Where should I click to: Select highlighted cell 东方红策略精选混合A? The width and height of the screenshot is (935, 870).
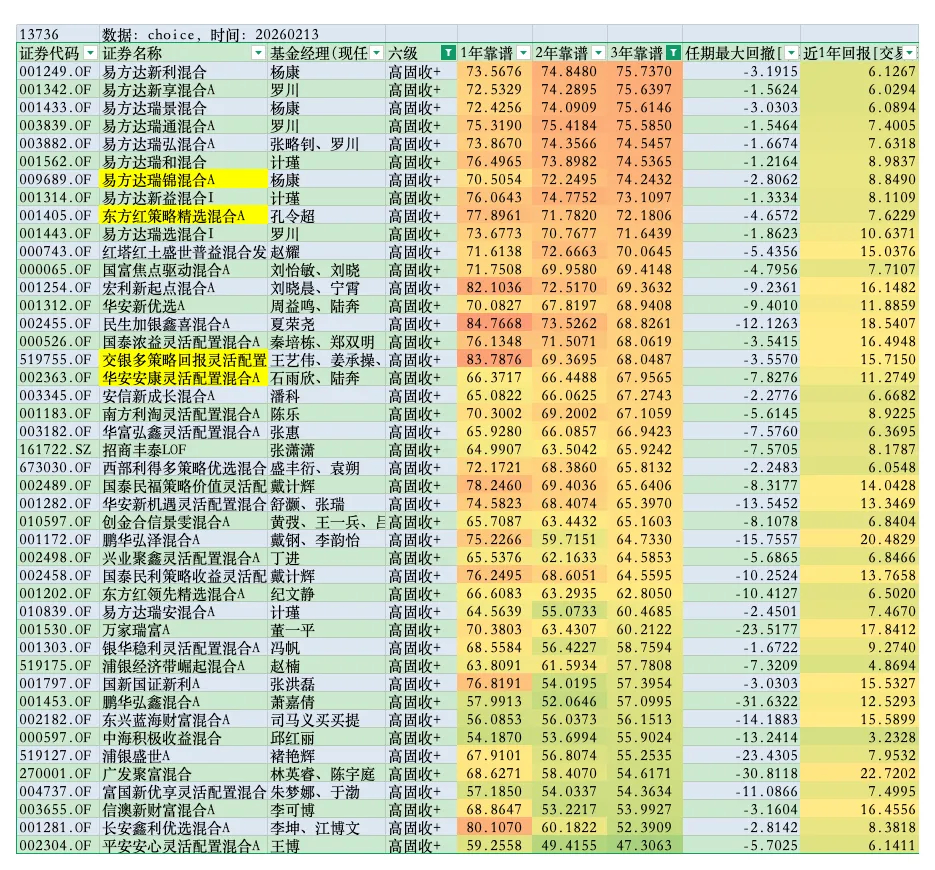[183, 216]
